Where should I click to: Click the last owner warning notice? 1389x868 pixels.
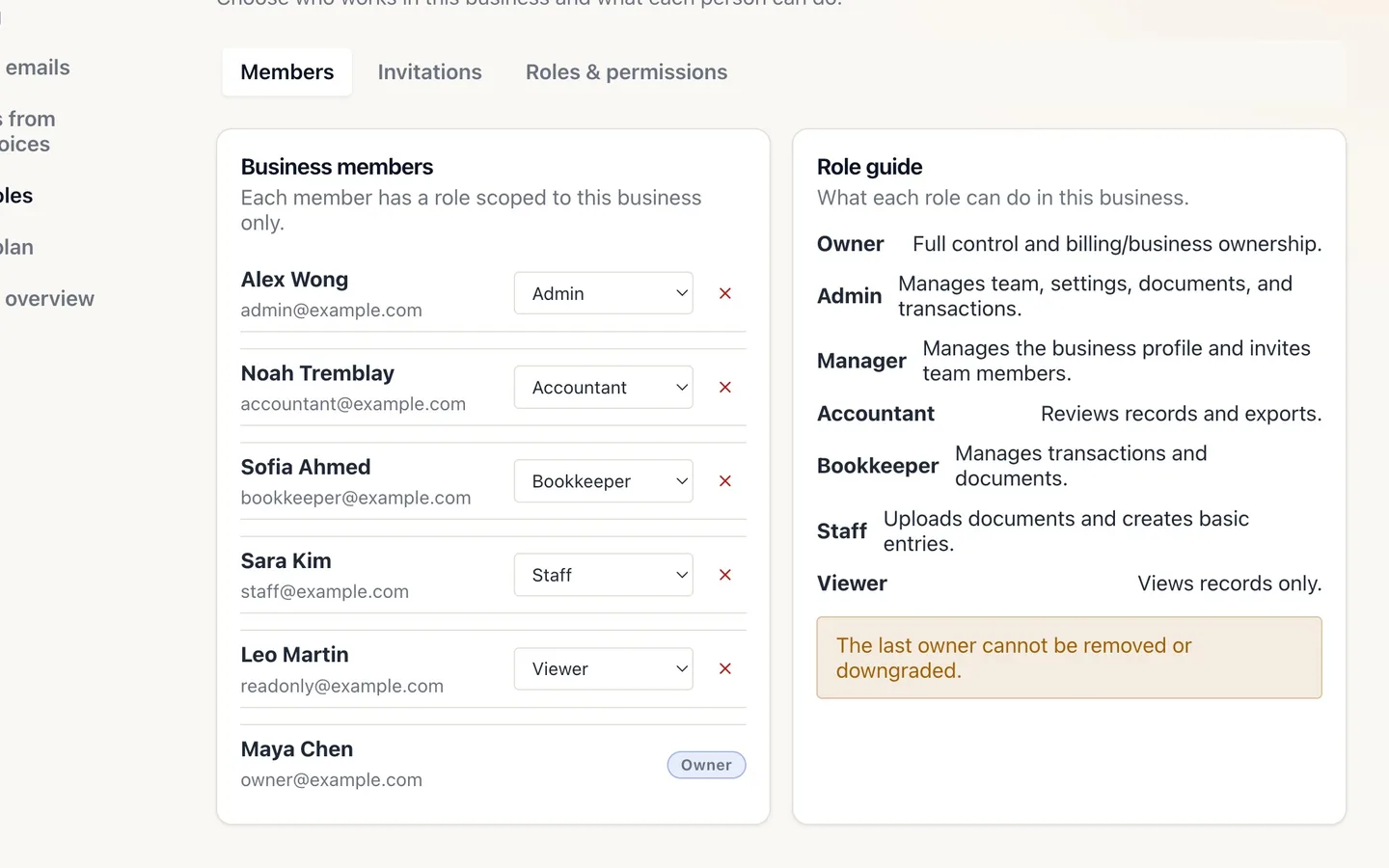tap(1069, 658)
